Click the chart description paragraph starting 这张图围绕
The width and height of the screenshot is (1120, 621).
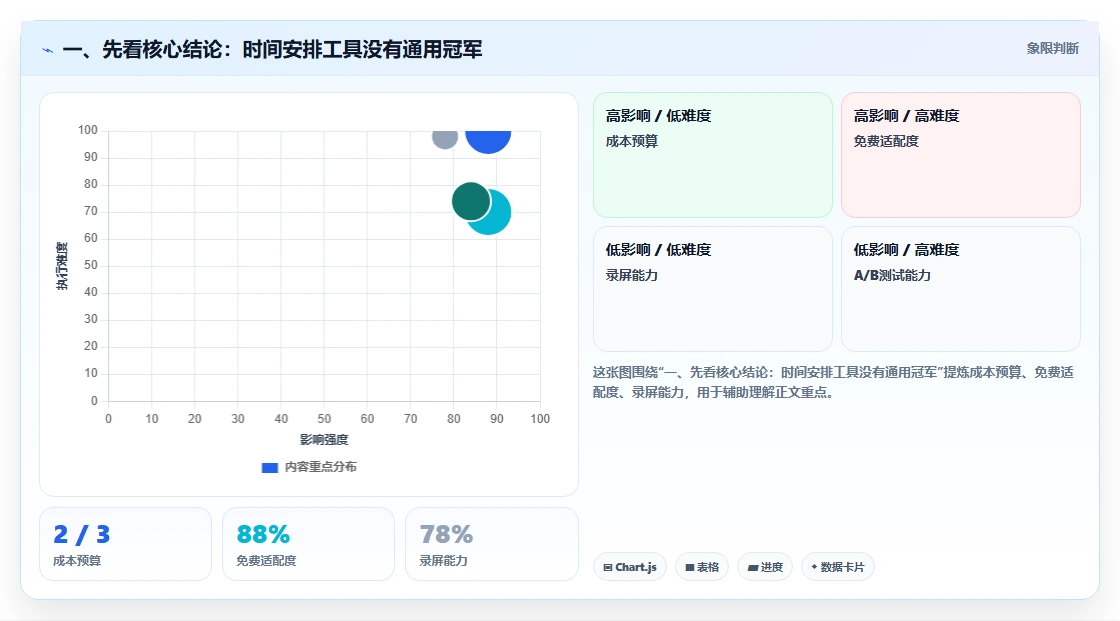(x=833, y=382)
